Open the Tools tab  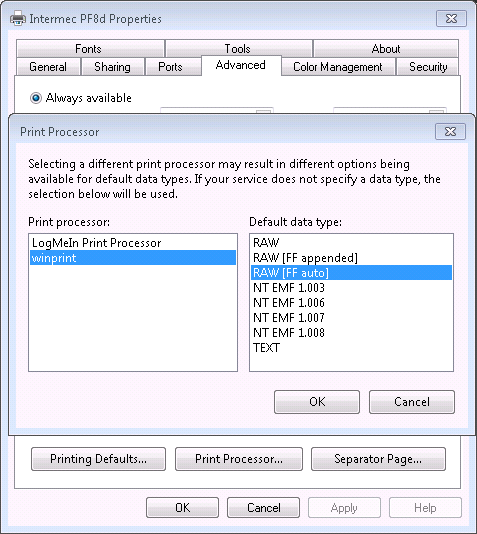[x=239, y=49]
